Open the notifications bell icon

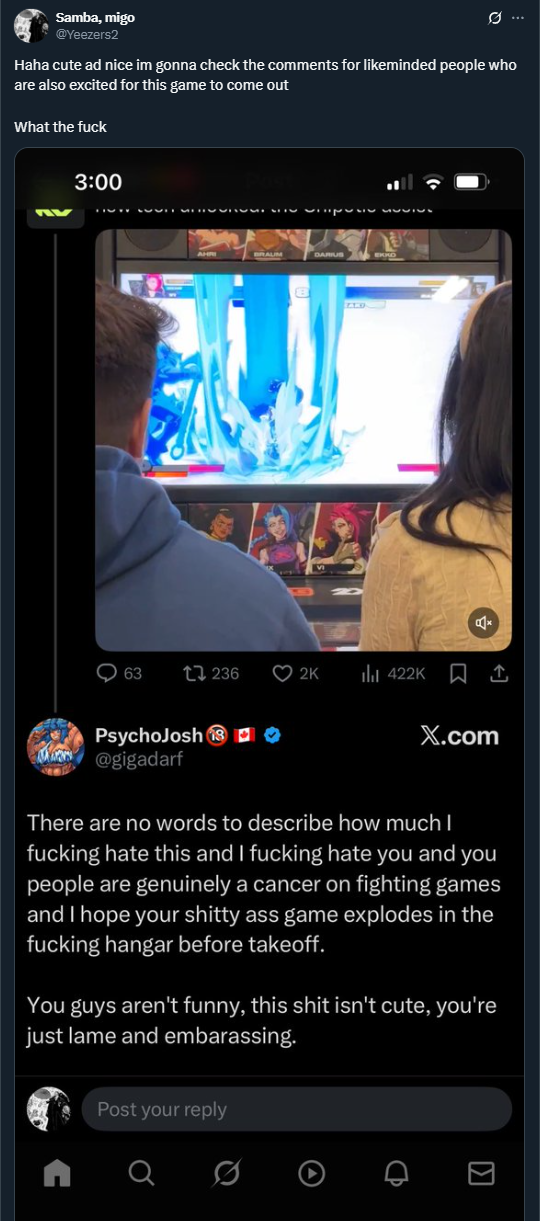(x=397, y=1172)
